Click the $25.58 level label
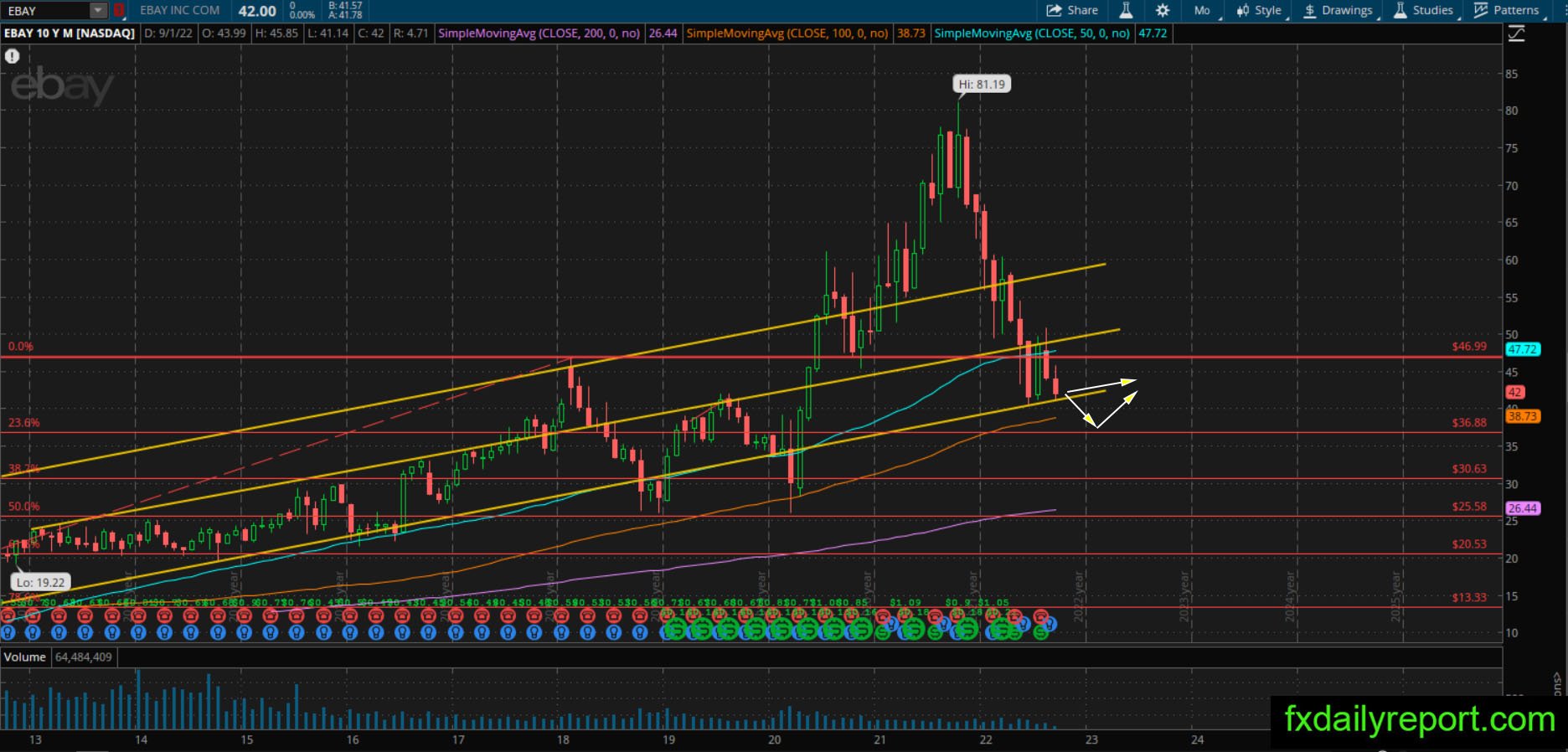The width and height of the screenshot is (1568, 752). (1469, 507)
